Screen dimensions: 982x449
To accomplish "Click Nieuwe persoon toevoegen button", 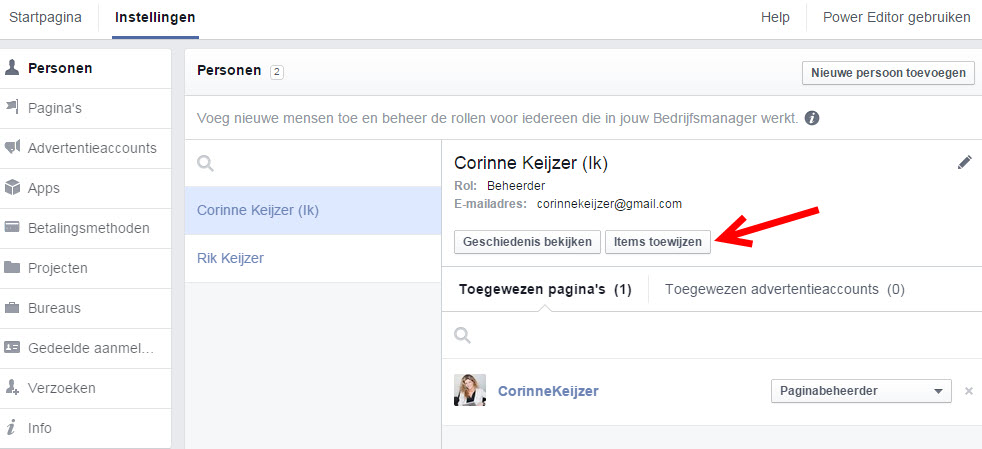I will click(888, 73).
